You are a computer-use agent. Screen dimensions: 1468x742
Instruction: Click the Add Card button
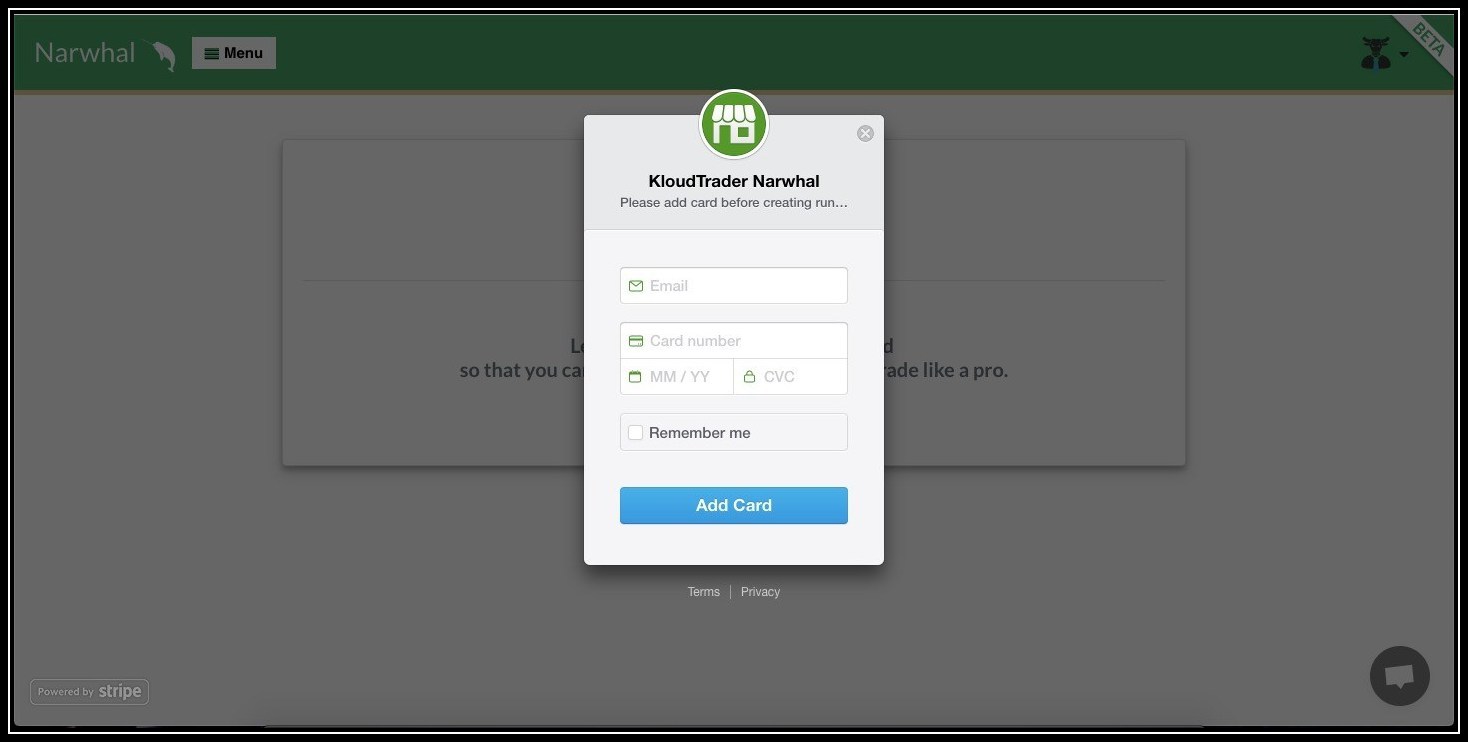[x=734, y=505]
